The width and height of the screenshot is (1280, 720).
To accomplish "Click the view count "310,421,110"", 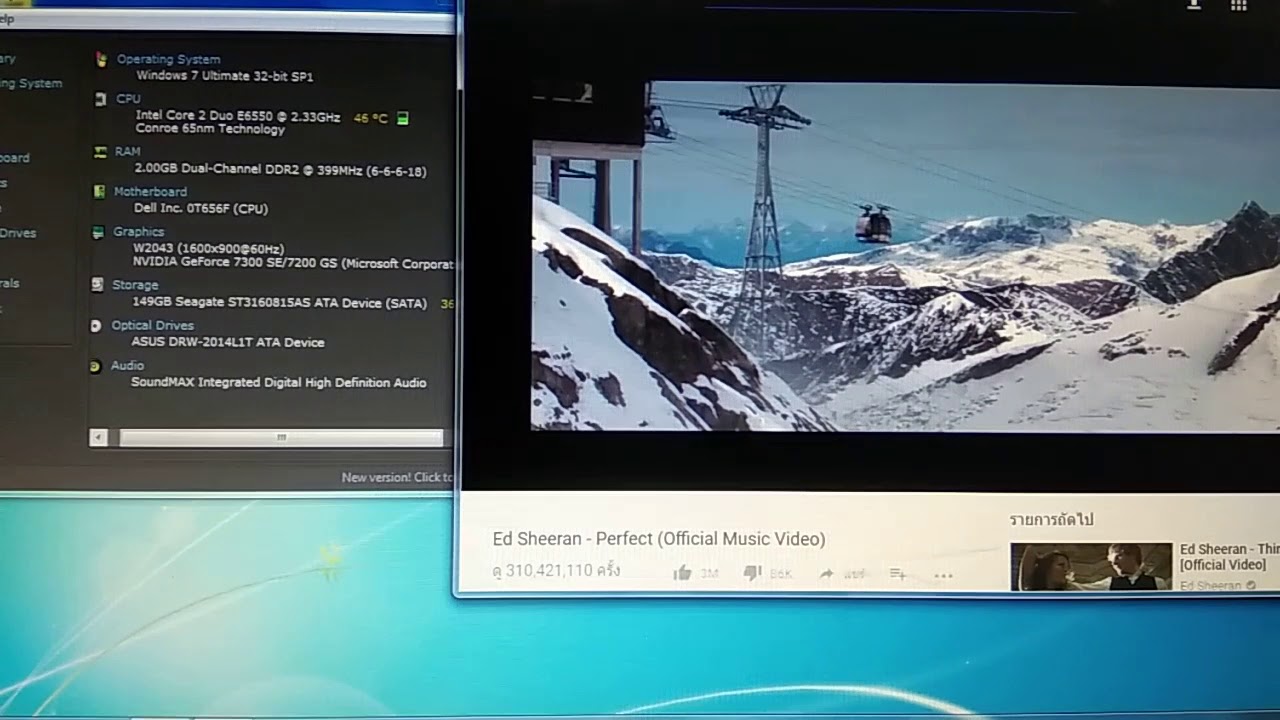I will click(x=549, y=571).
